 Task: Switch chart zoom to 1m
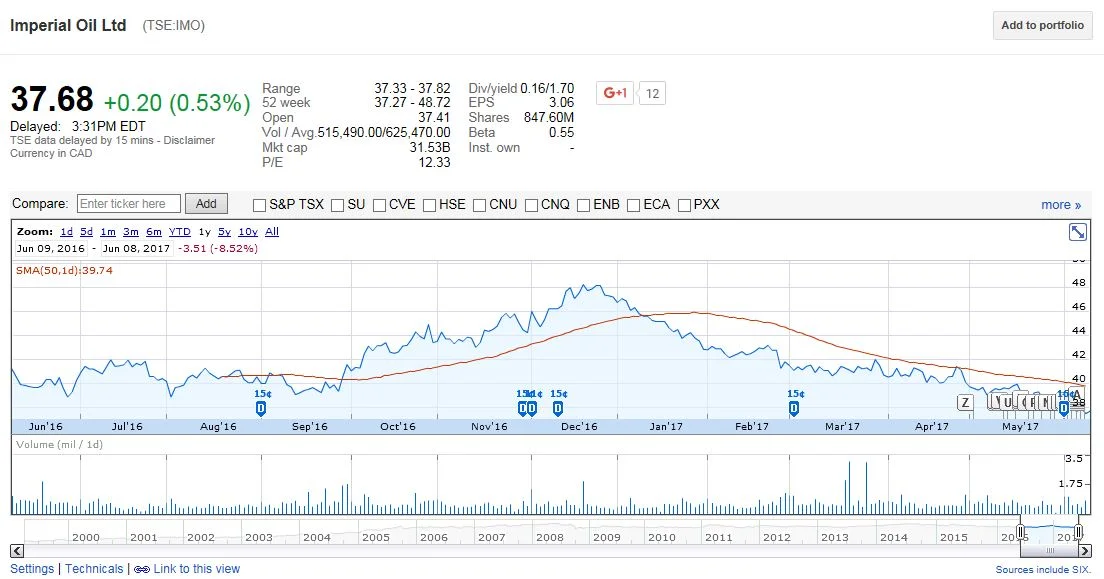pyautogui.click(x=108, y=232)
